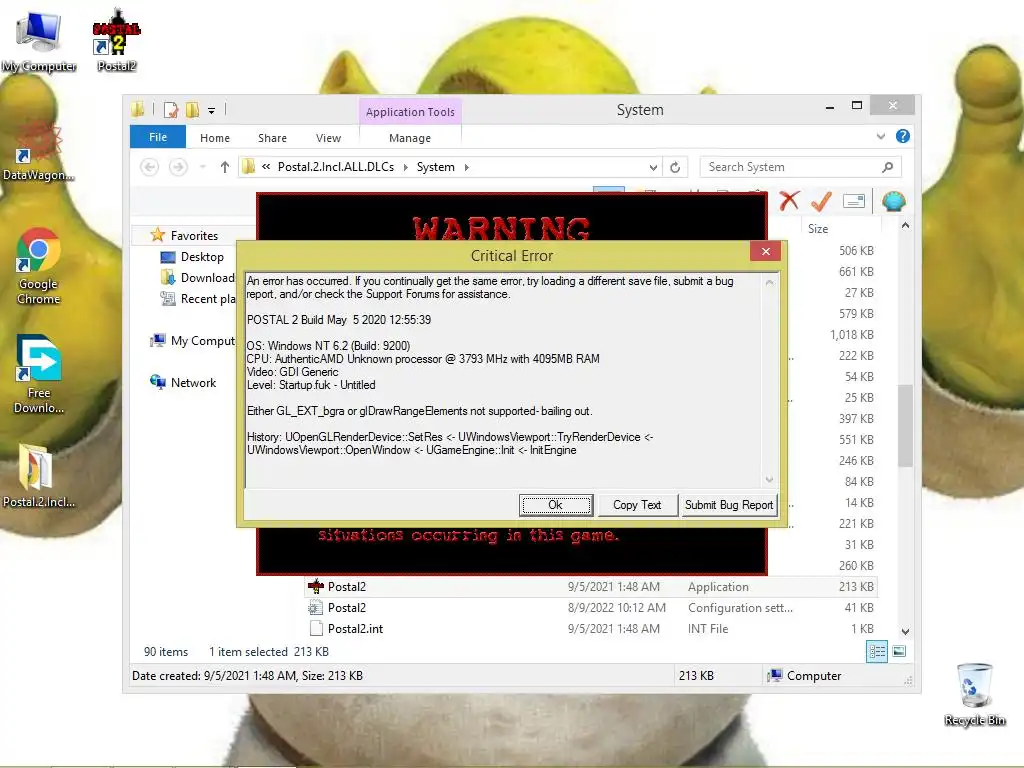Click the orange checkmark toolbar icon
This screenshot has width=1024, height=768.
pos(821,201)
